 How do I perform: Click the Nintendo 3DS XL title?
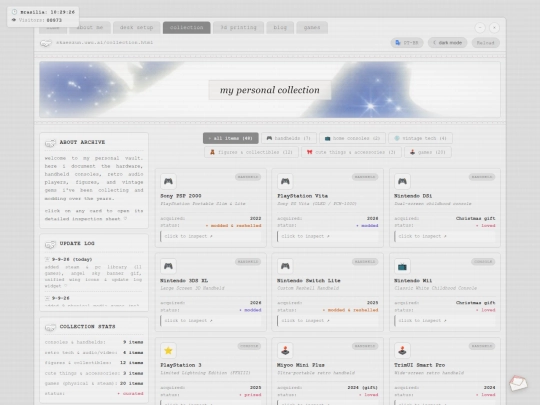184,281
